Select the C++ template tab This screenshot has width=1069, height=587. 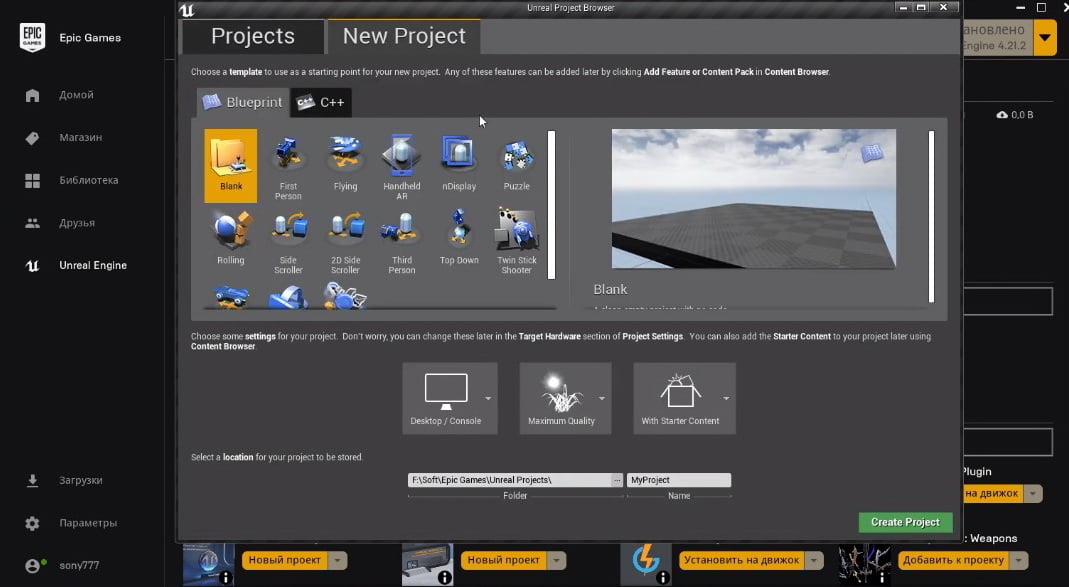pyautogui.click(x=321, y=102)
